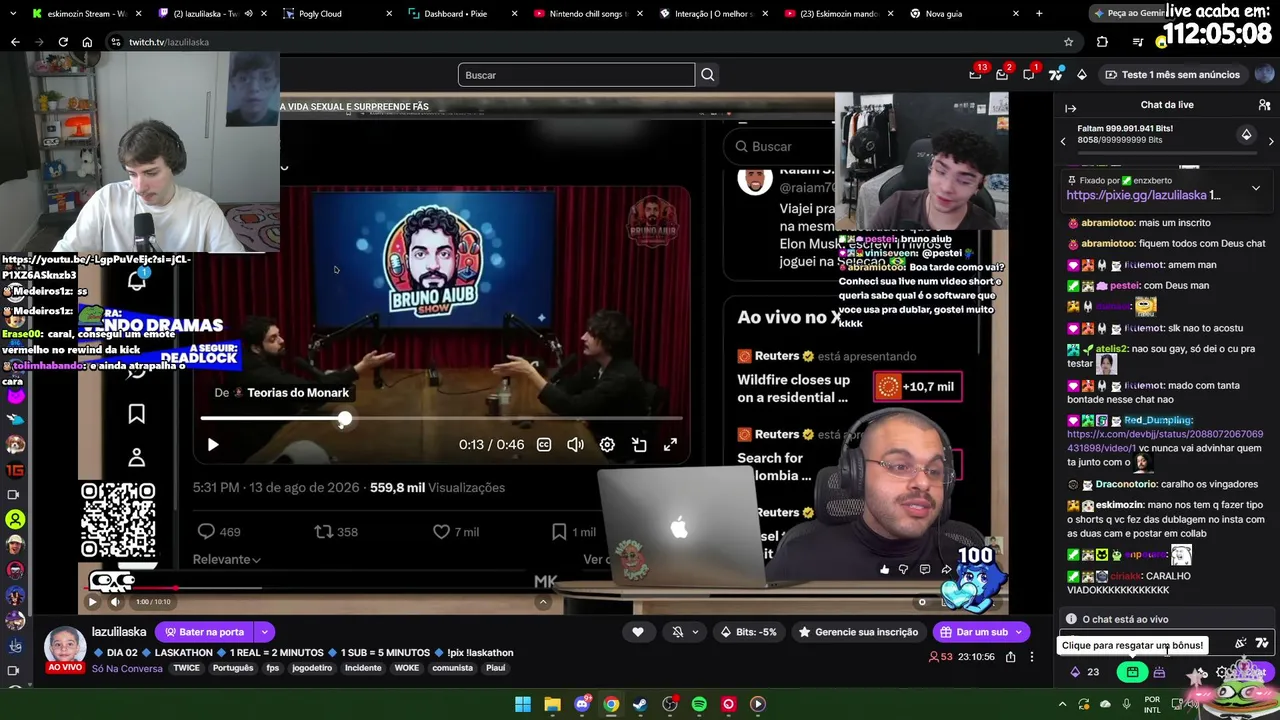
Task: Click the Twitch Buscar search field
Action: pos(576,75)
